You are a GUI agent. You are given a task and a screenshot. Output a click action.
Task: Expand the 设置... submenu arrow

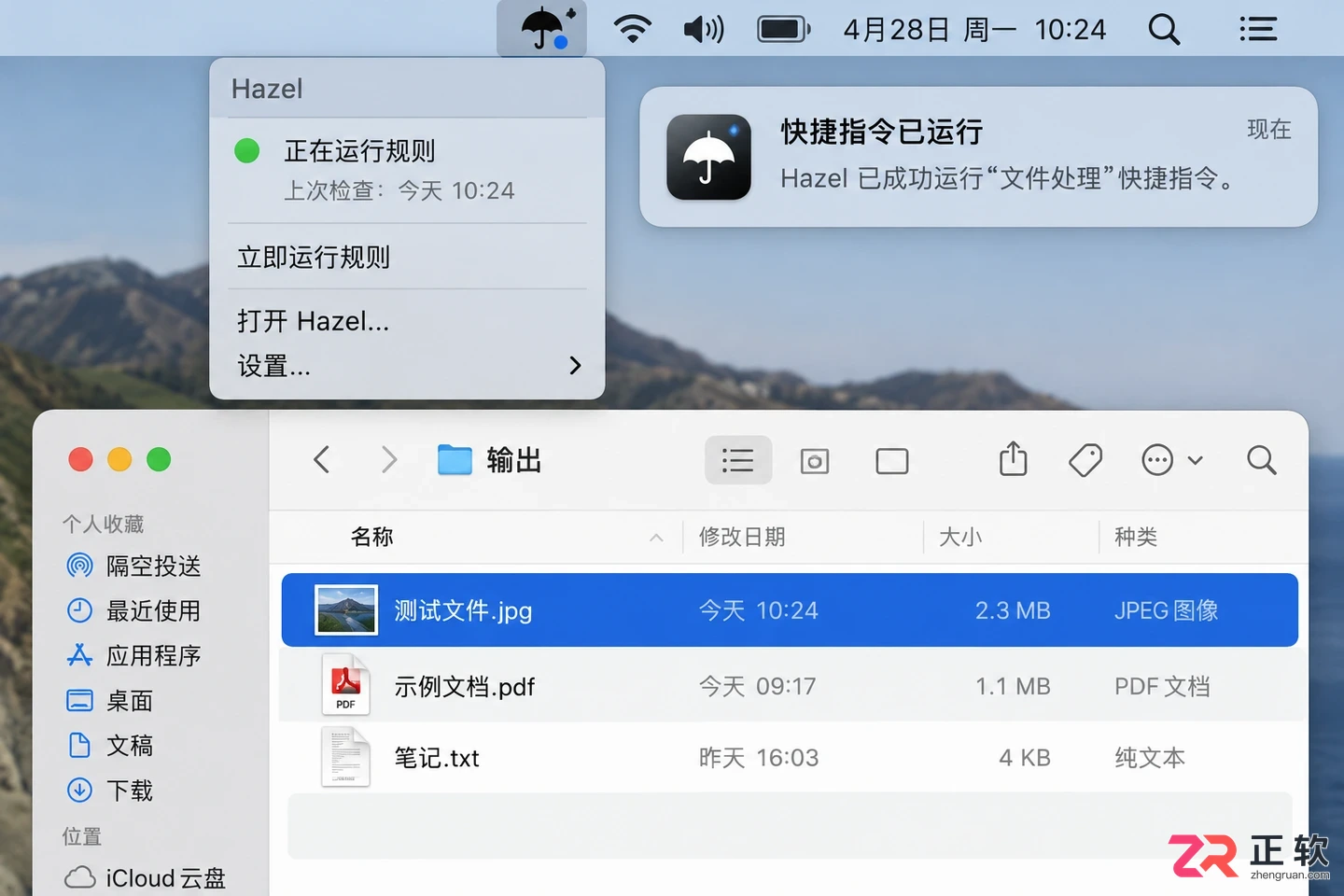click(x=575, y=366)
